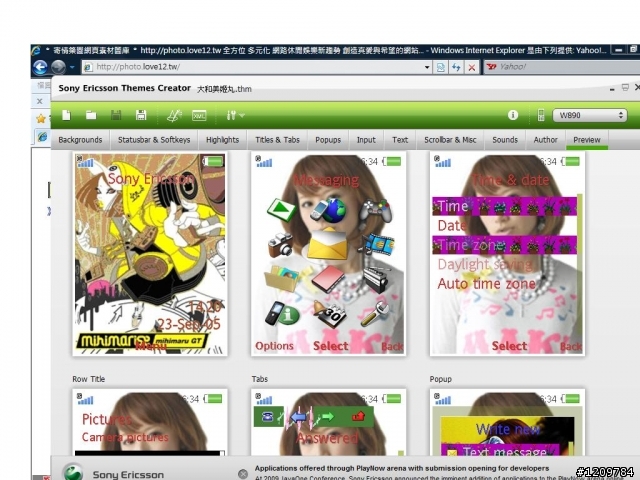The height and width of the screenshot is (480, 640).
Task: Switch to the Backgrounds tab
Action: 80,140
